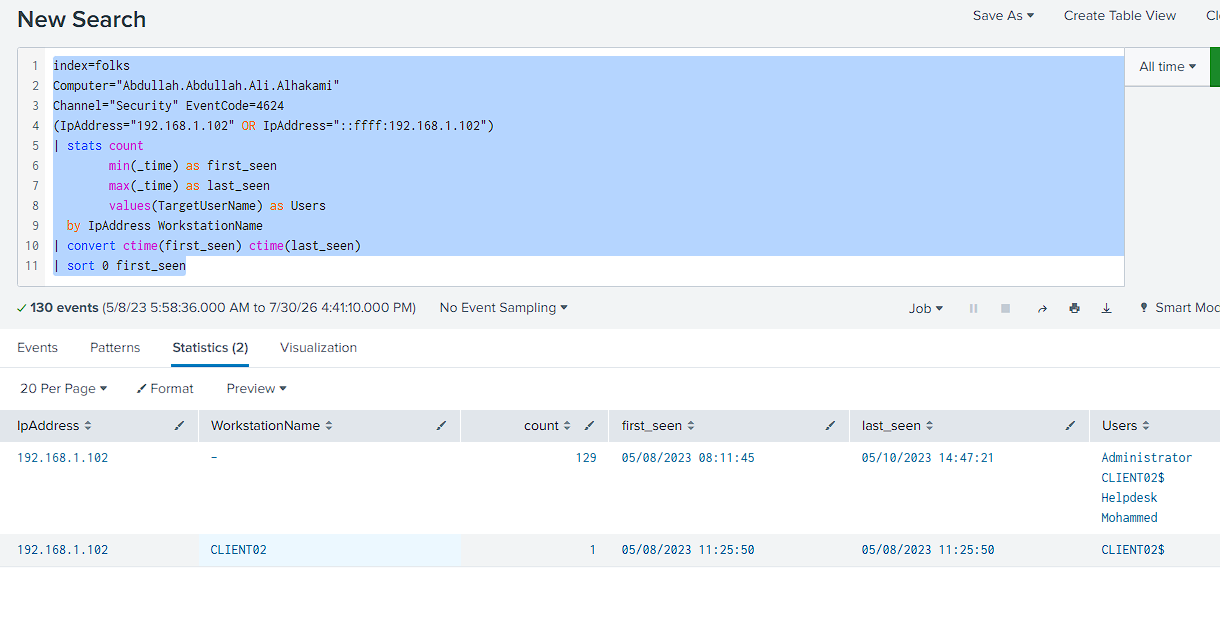Switch to the Patterns tab

(115, 348)
